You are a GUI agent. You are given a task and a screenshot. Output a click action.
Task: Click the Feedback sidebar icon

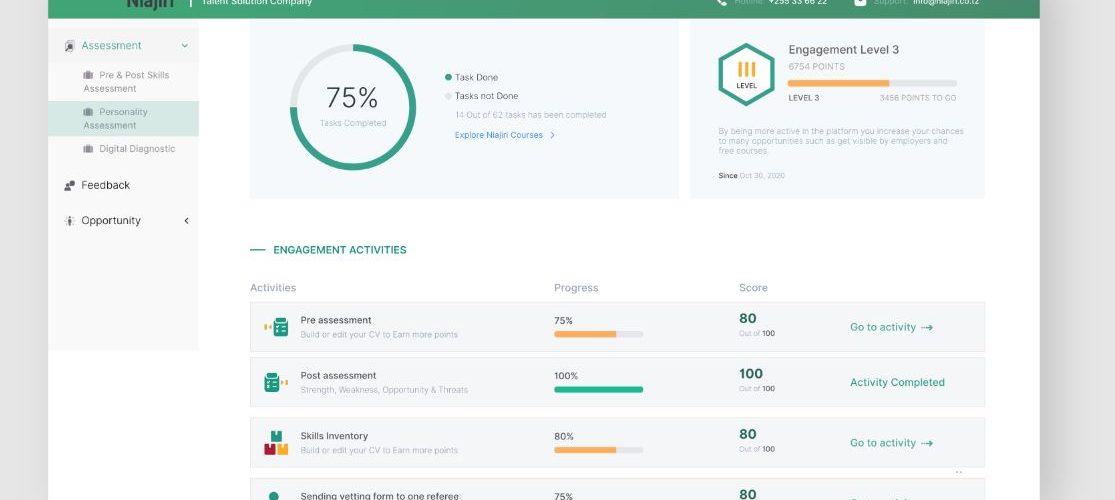[x=69, y=186]
